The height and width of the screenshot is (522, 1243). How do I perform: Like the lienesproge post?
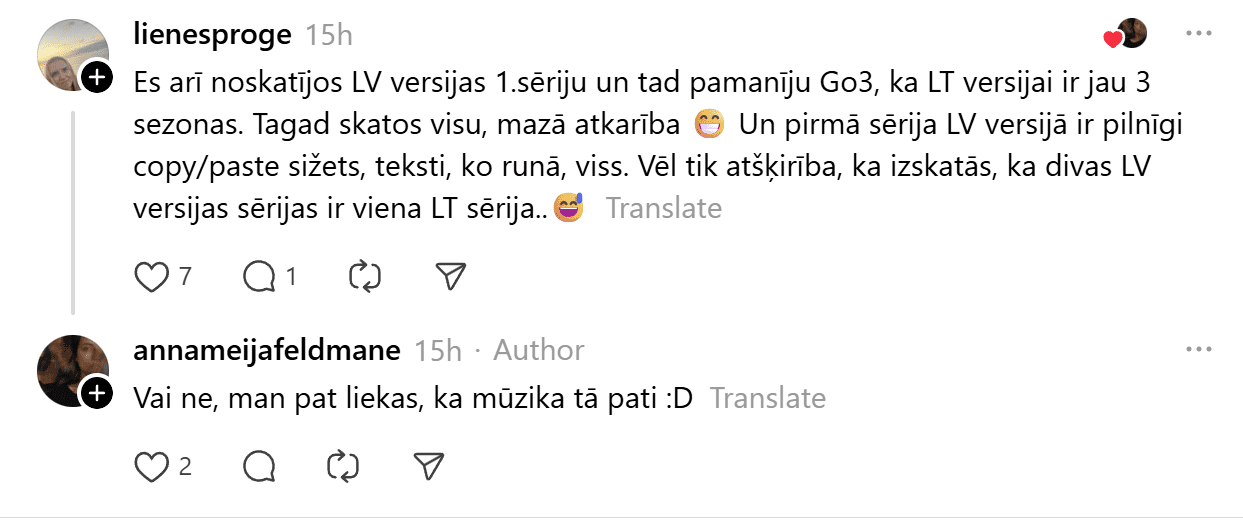tap(151, 276)
